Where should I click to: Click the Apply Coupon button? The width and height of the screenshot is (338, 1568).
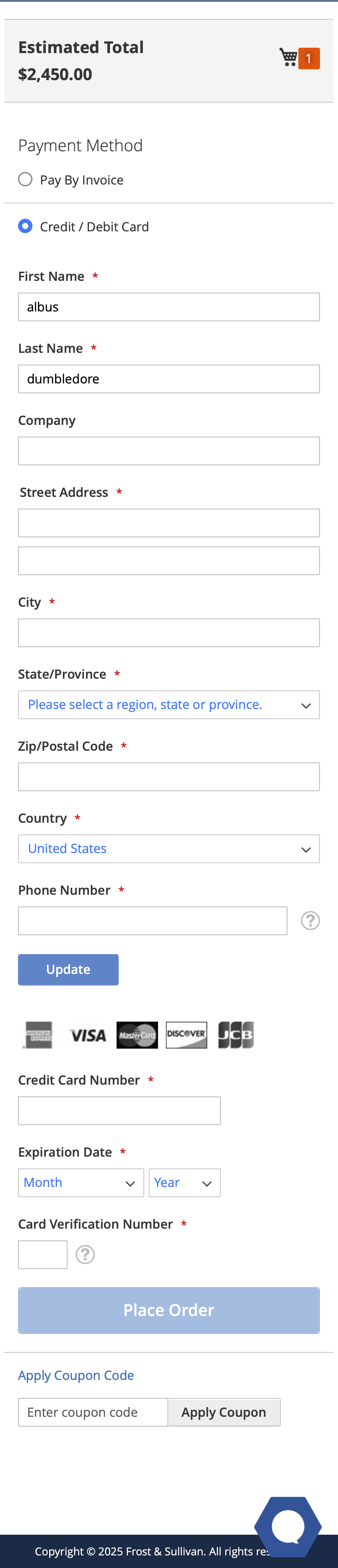[224, 1412]
